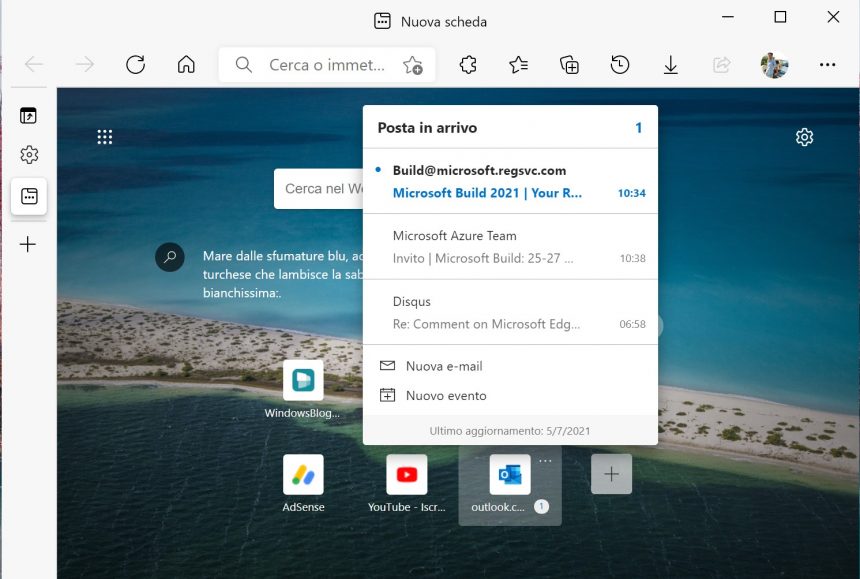The height and width of the screenshot is (579, 860).
Task: Click Nuova e-mail
Action: [x=444, y=366]
